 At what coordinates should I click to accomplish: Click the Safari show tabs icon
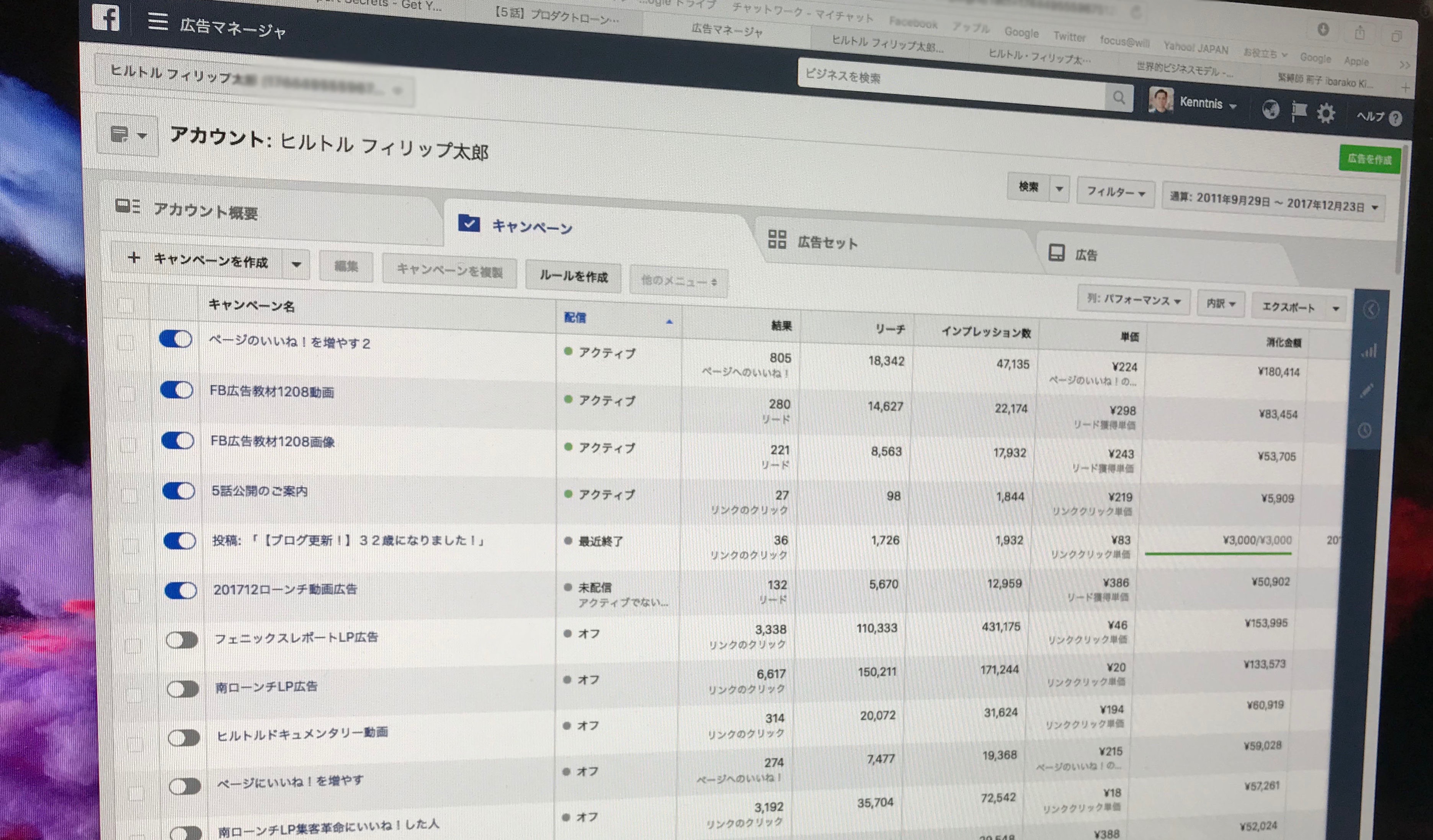1396,36
